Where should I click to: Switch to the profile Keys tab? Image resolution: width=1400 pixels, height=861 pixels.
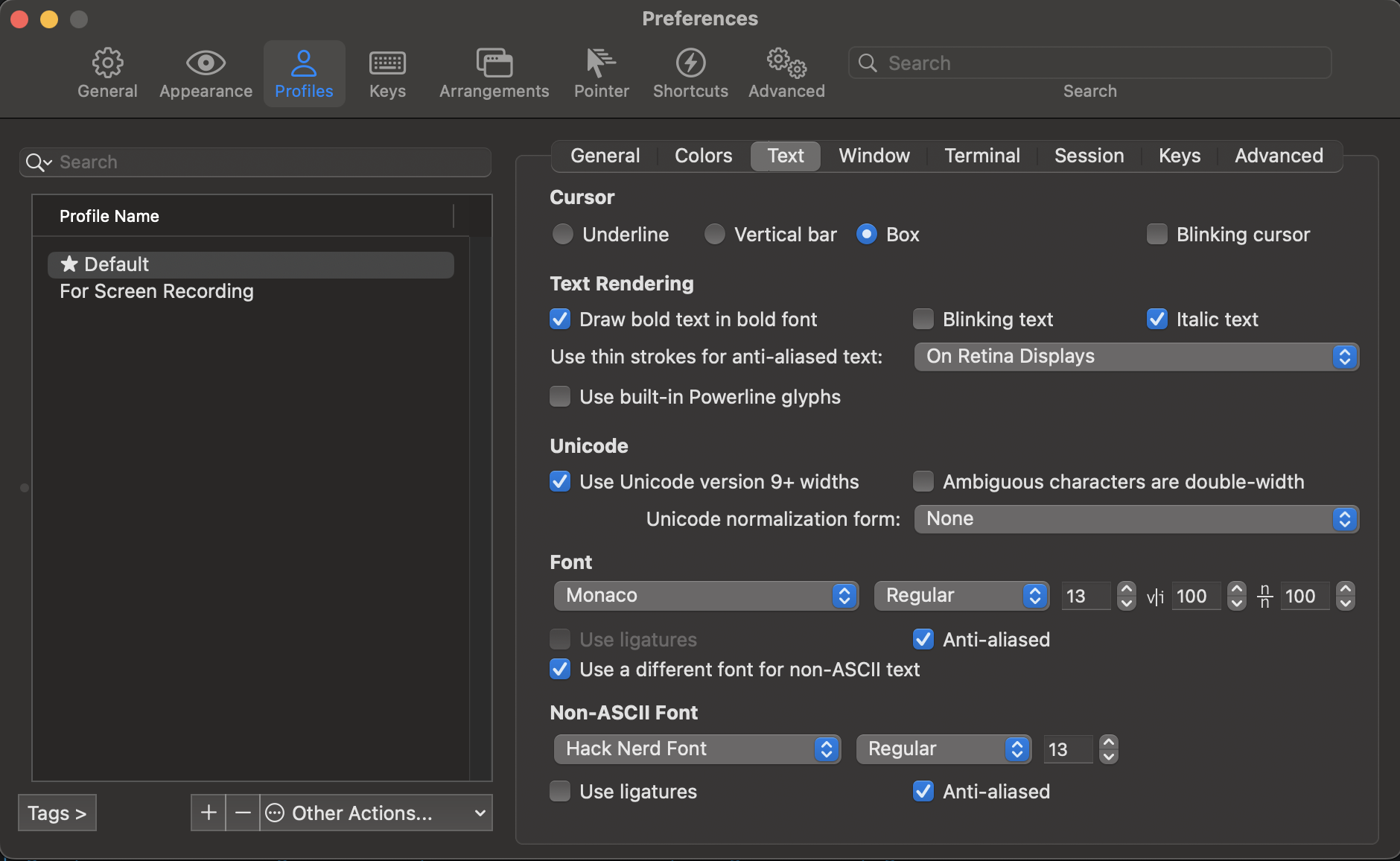click(x=1180, y=156)
